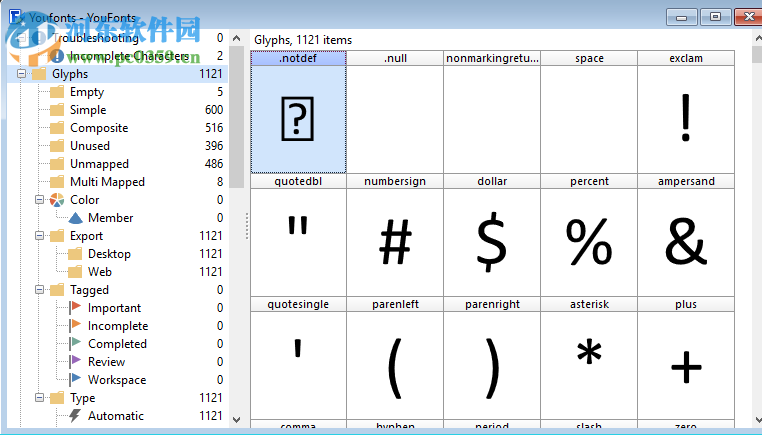Click the Unused count 396

pyautogui.click(x=214, y=146)
